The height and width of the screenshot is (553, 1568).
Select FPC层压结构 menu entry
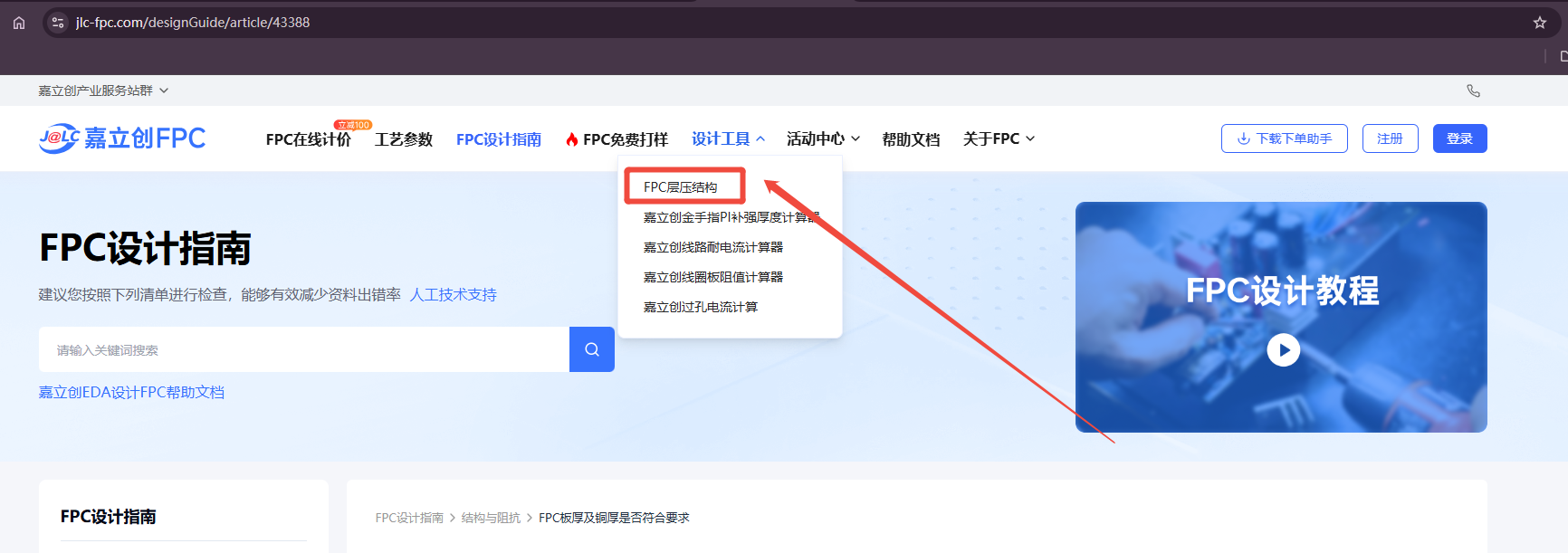point(681,187)
